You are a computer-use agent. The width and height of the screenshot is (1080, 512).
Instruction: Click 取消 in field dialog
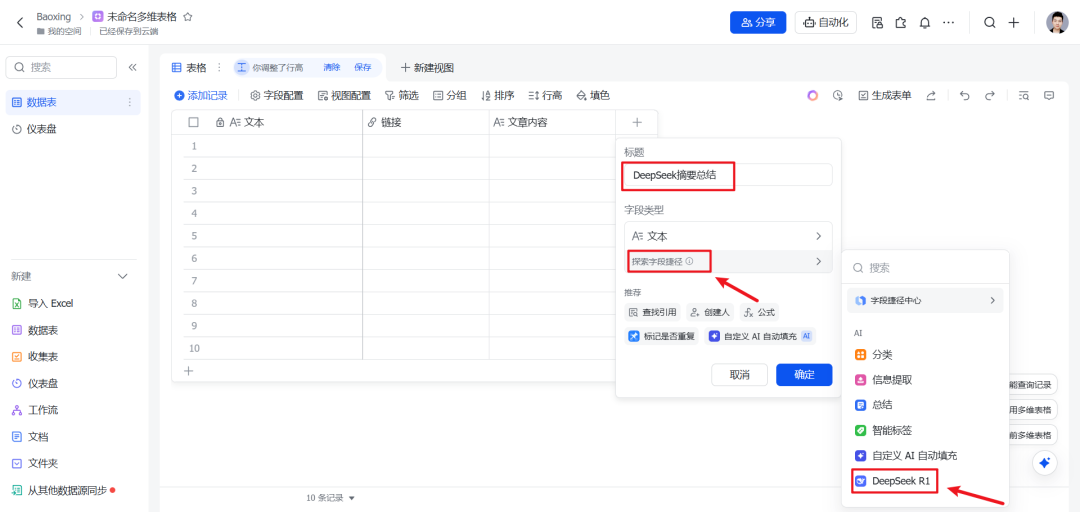740,375
